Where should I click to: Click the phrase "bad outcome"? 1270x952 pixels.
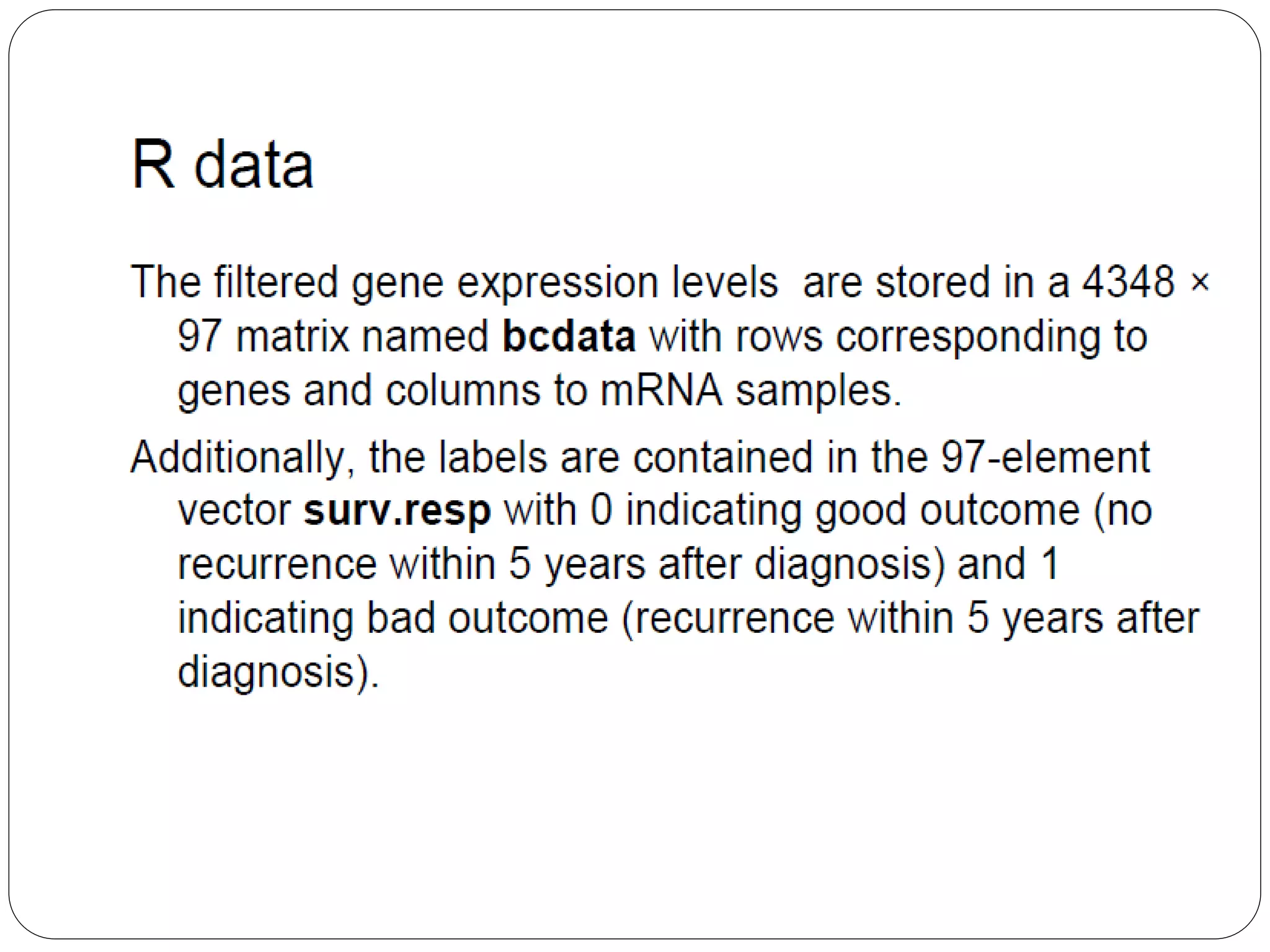point(487,618)
